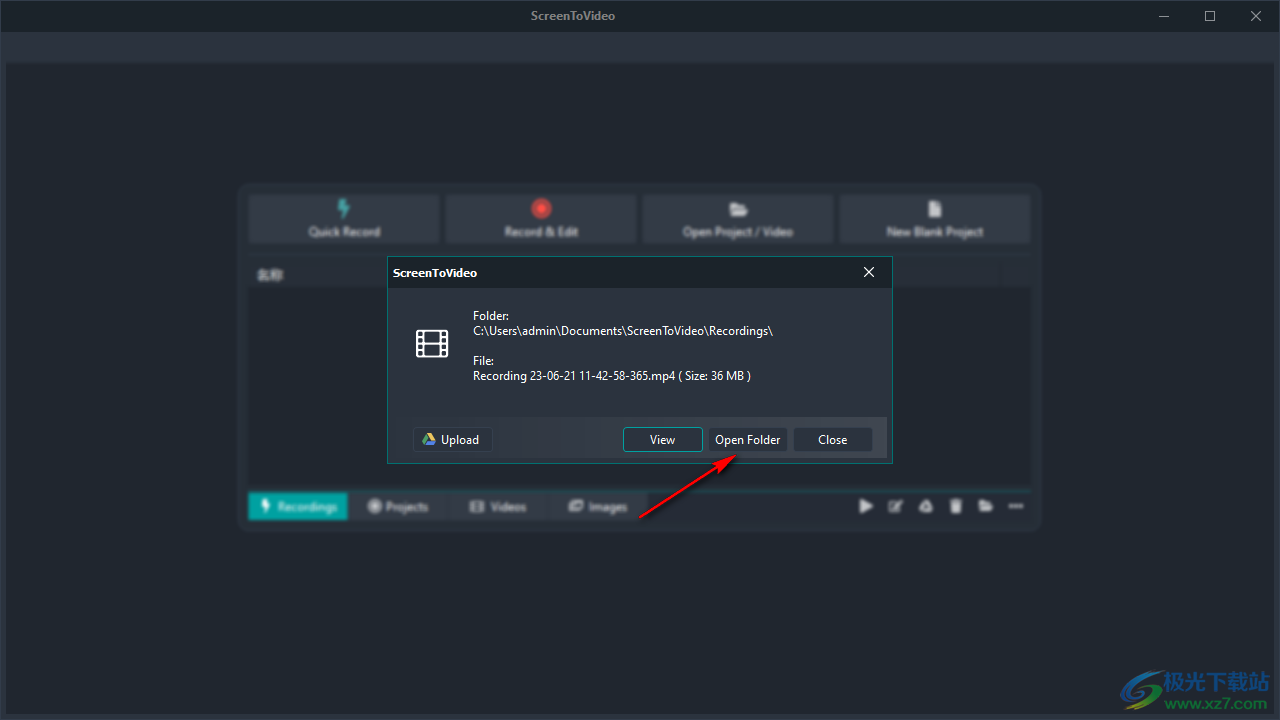Upload the recording to Google Drive
Image resolution: width=1280 pixels, height=720 pixels.
click(x=452, y=440)
